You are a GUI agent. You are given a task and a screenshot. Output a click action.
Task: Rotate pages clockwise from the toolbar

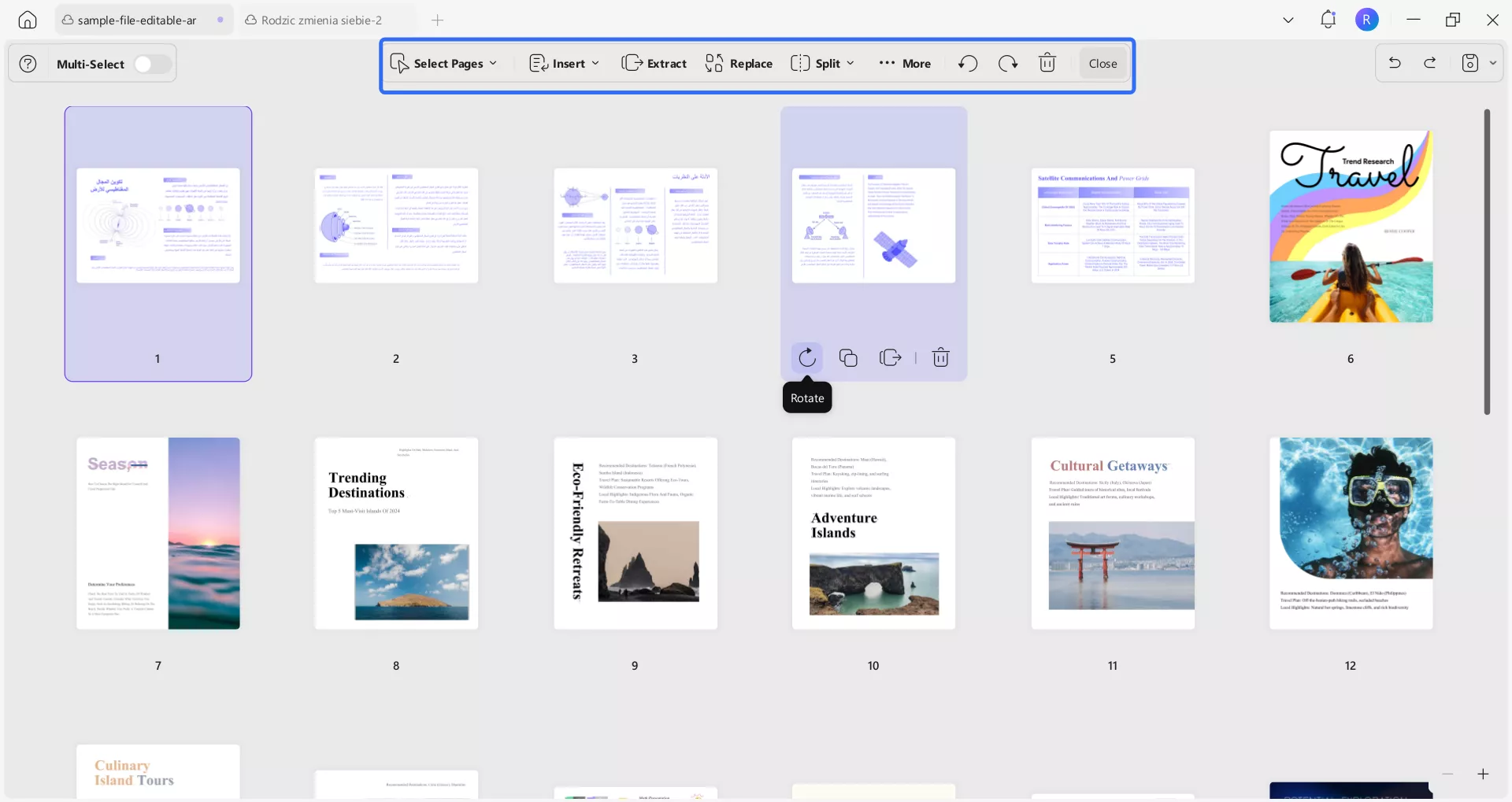[1008, 63]
